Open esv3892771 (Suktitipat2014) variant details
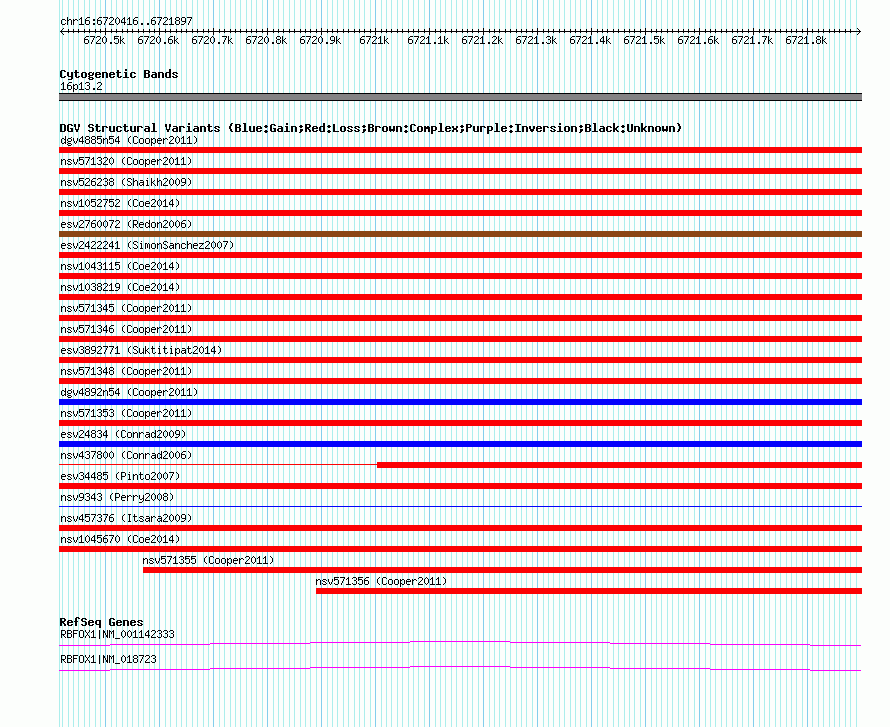 tap(141, 350)
